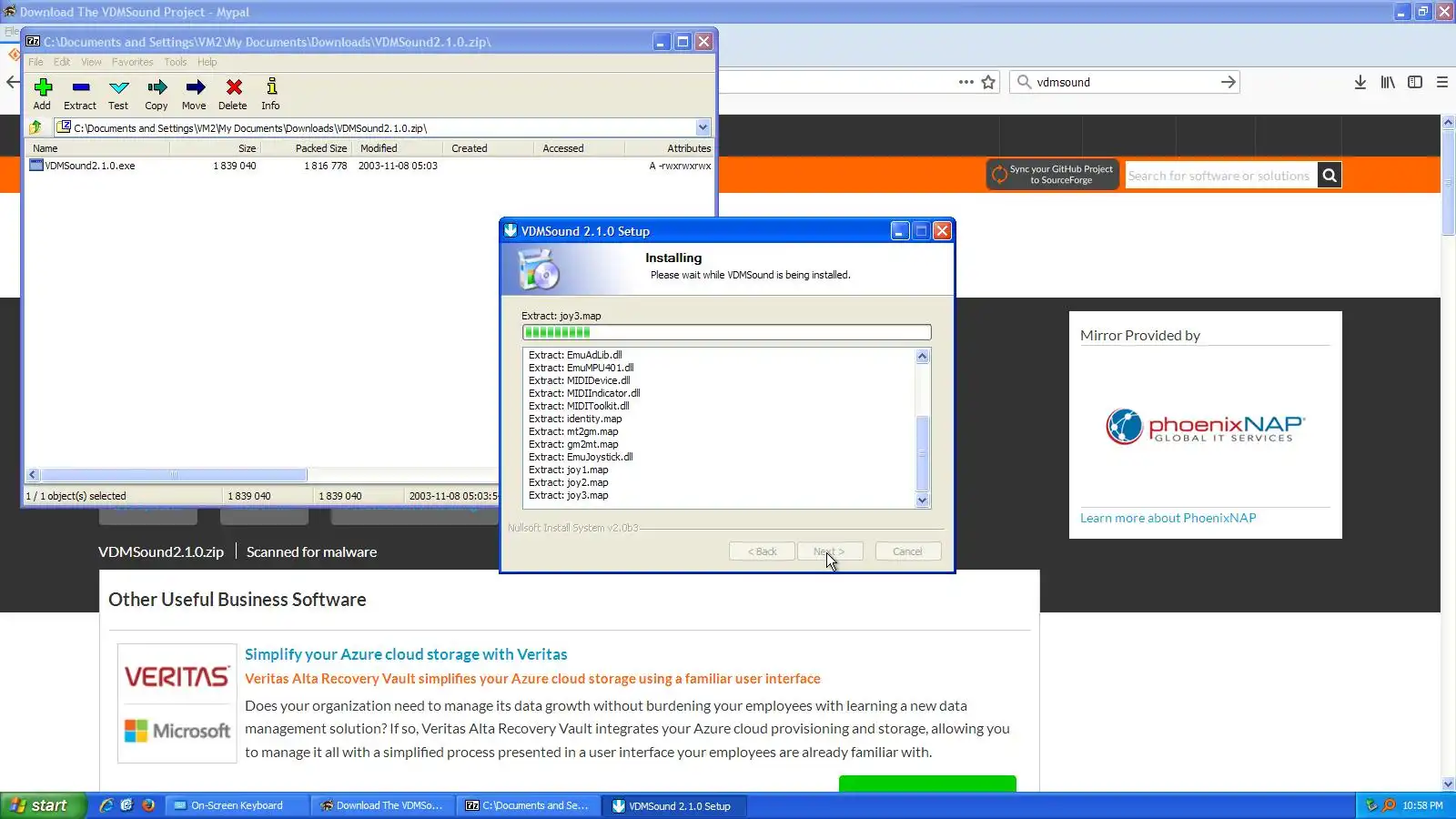Open the Edit menu in 7-Zip

click(x=62, y=62)
